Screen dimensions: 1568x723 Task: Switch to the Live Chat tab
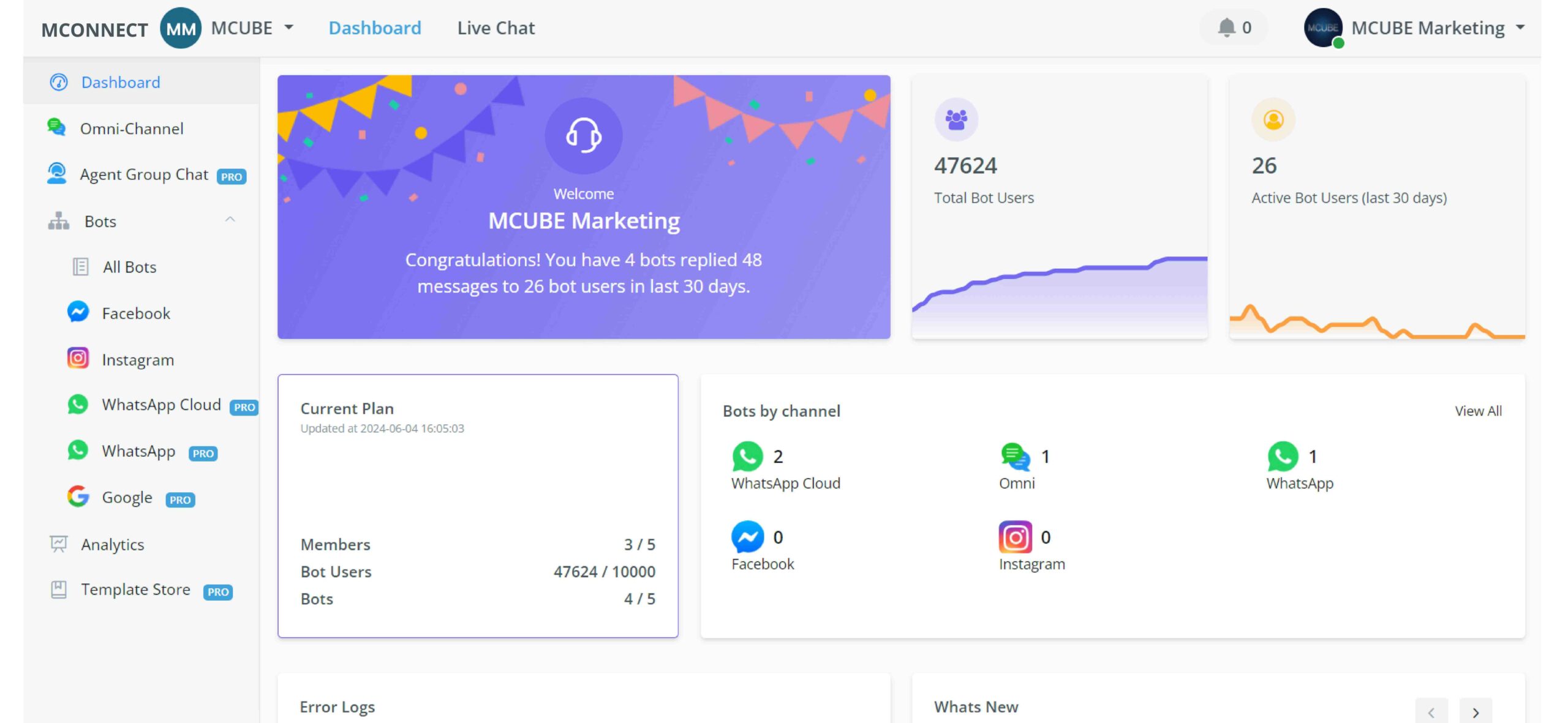click(496, 27)
